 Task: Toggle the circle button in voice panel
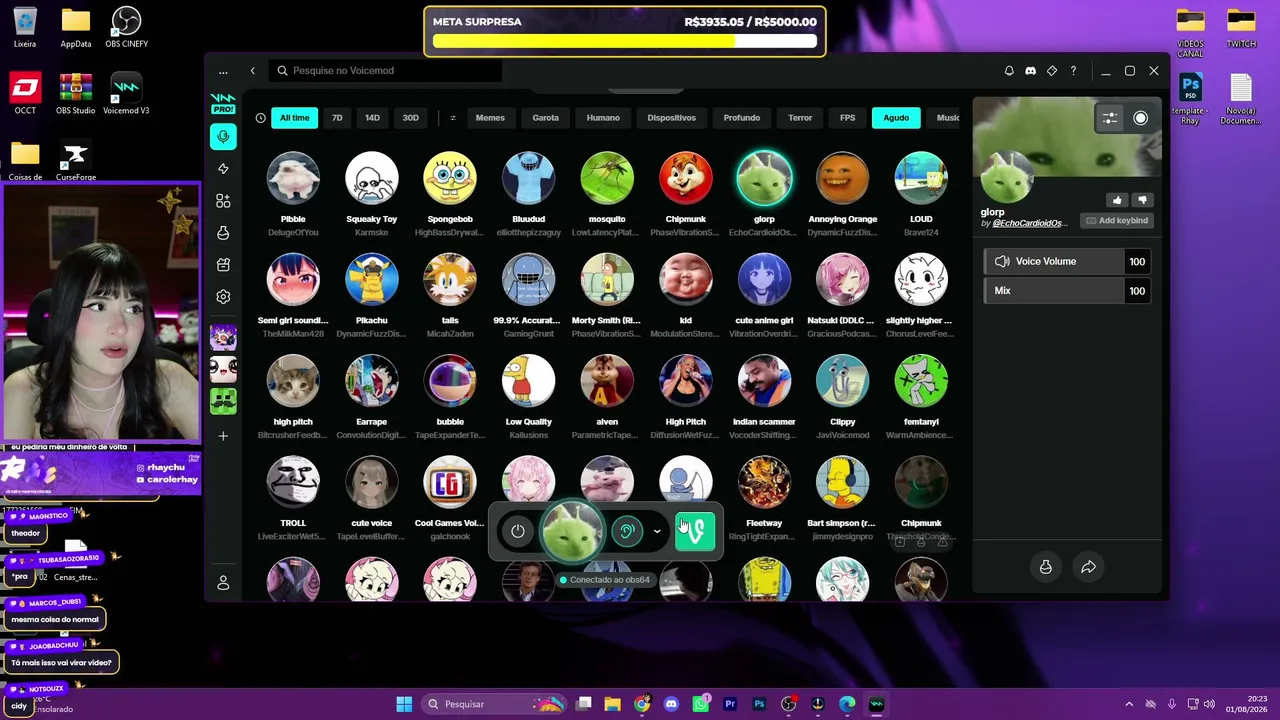[1140, 118]
